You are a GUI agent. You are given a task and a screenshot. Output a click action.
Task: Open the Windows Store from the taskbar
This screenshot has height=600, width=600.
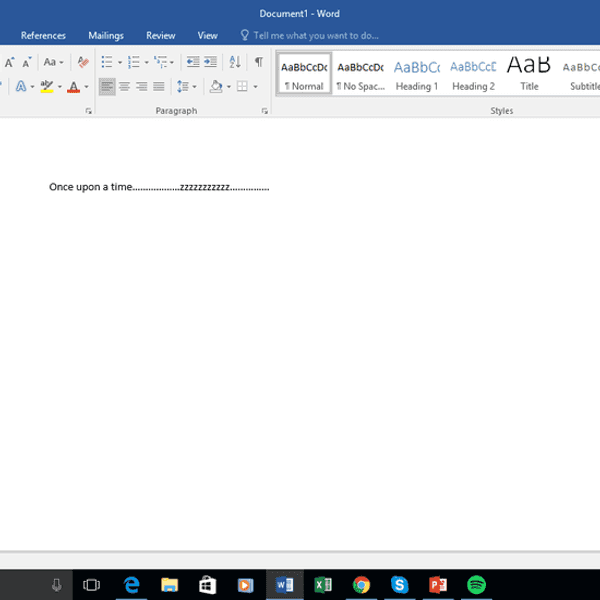click(x=208, y=585)
